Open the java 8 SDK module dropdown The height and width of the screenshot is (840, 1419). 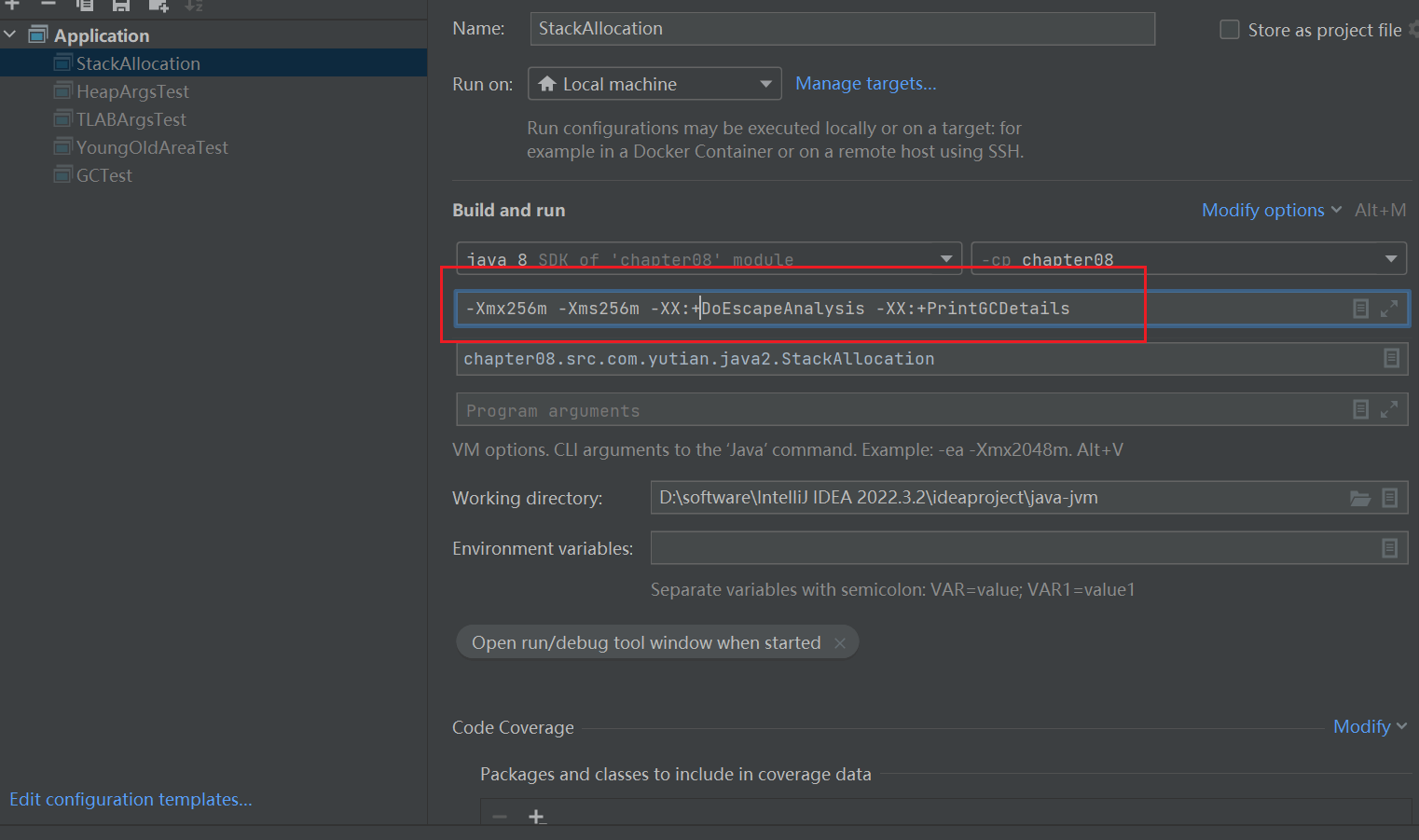coord(945,259)
